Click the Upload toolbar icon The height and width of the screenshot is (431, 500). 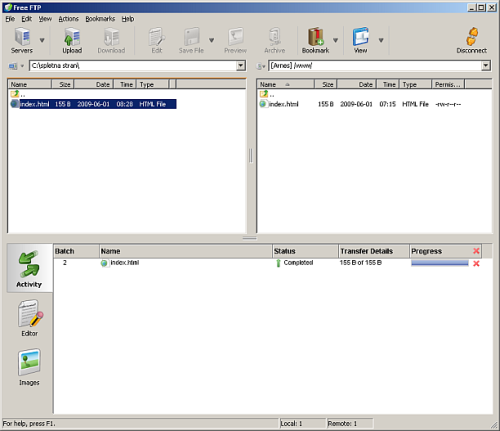[x=72, y=41]
